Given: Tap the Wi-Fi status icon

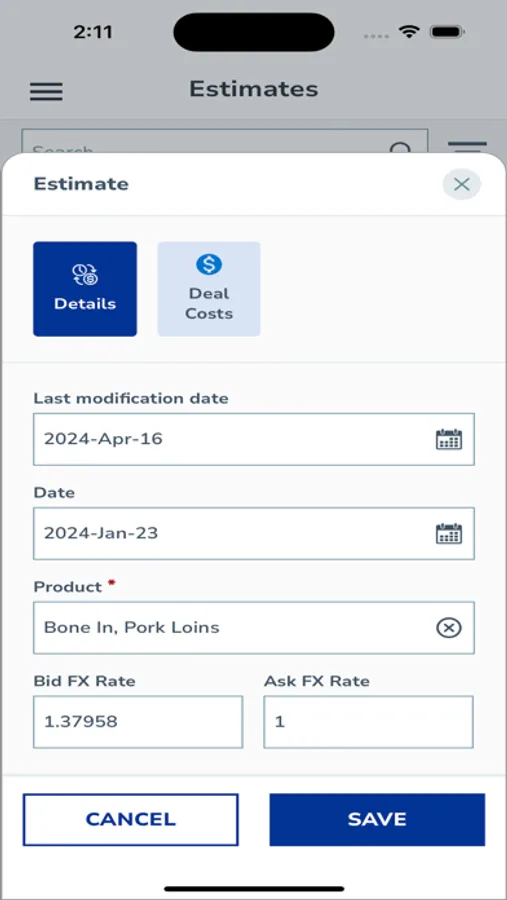Looking at the screenshot, I should (409, 32).
